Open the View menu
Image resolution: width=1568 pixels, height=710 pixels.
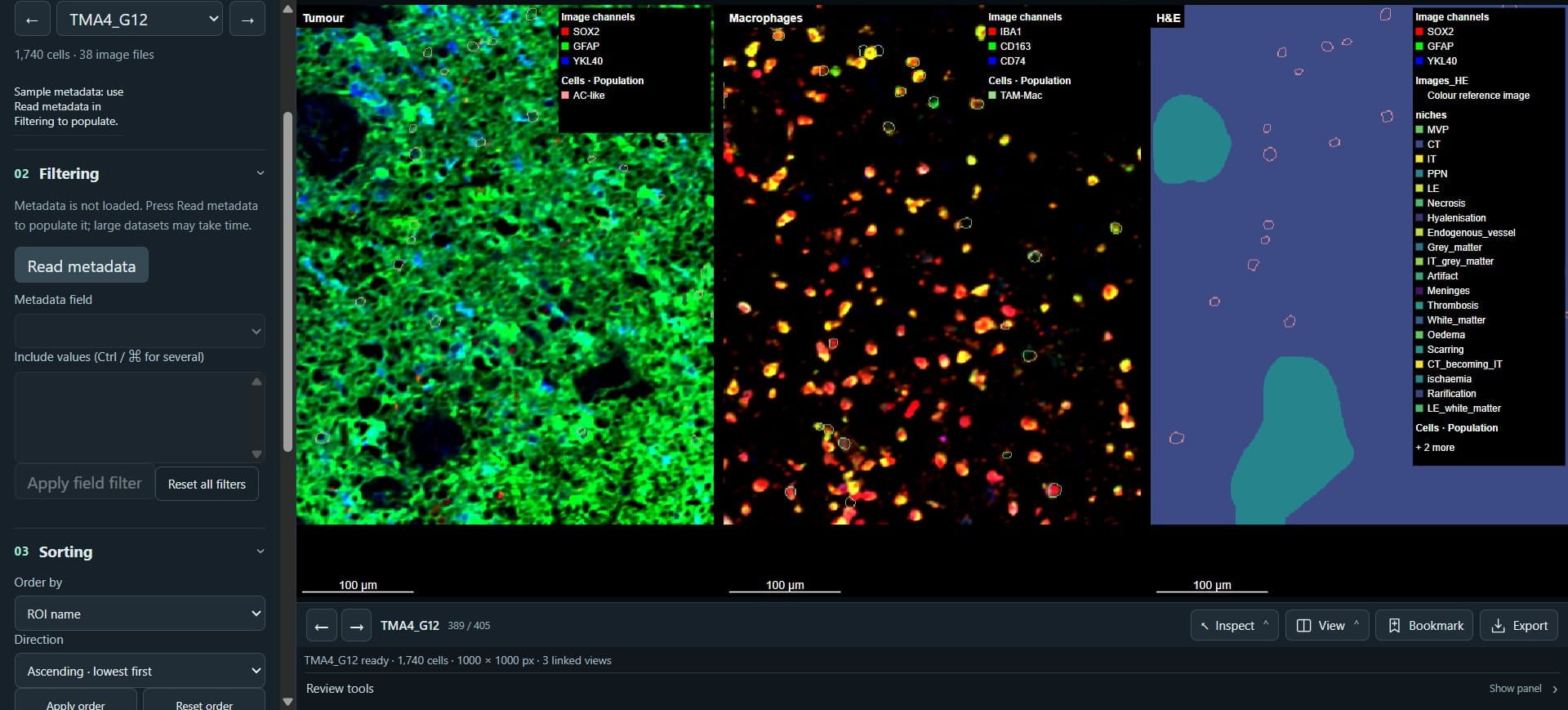[1327, 625]
